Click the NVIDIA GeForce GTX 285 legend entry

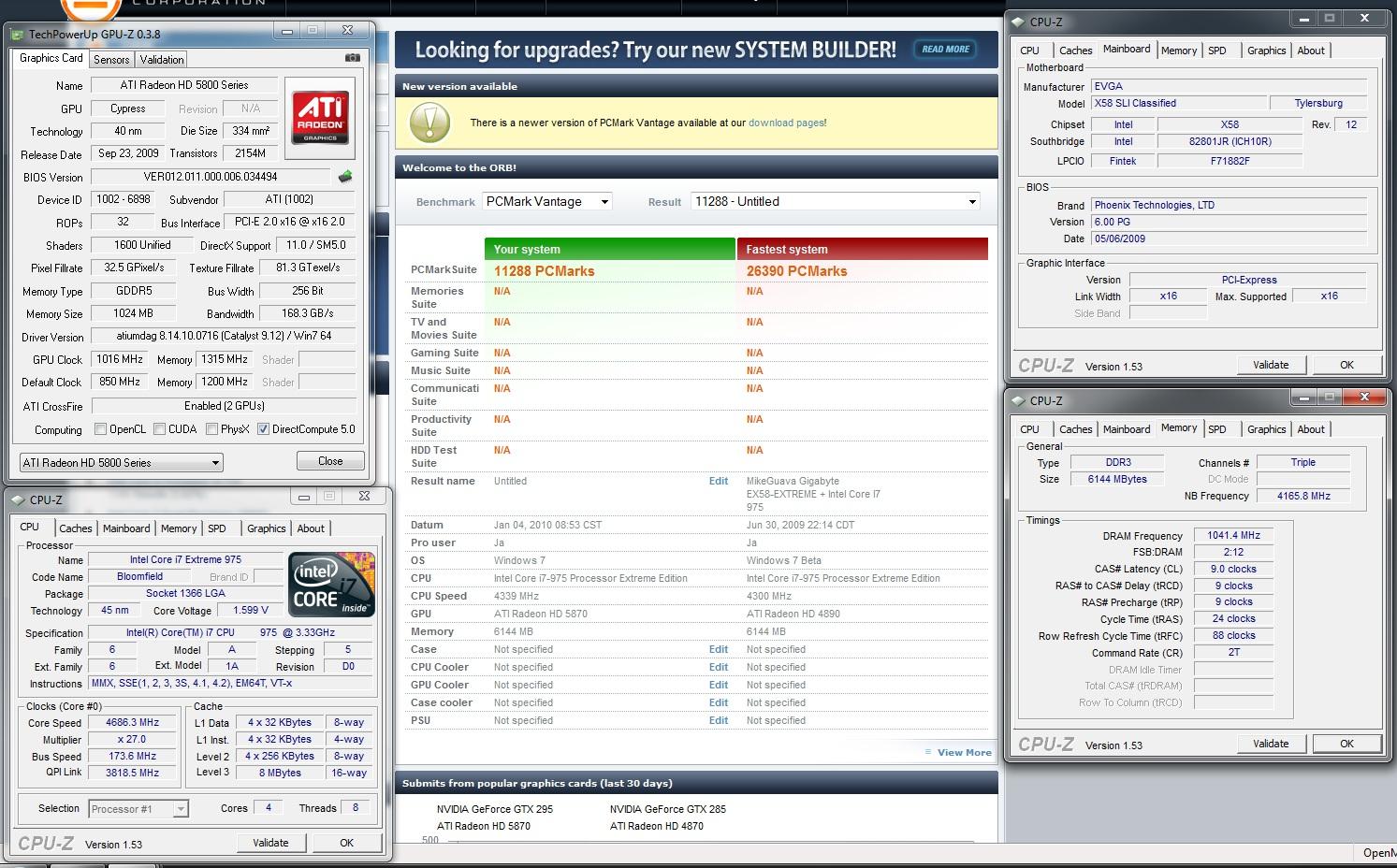tap(668, 809)
